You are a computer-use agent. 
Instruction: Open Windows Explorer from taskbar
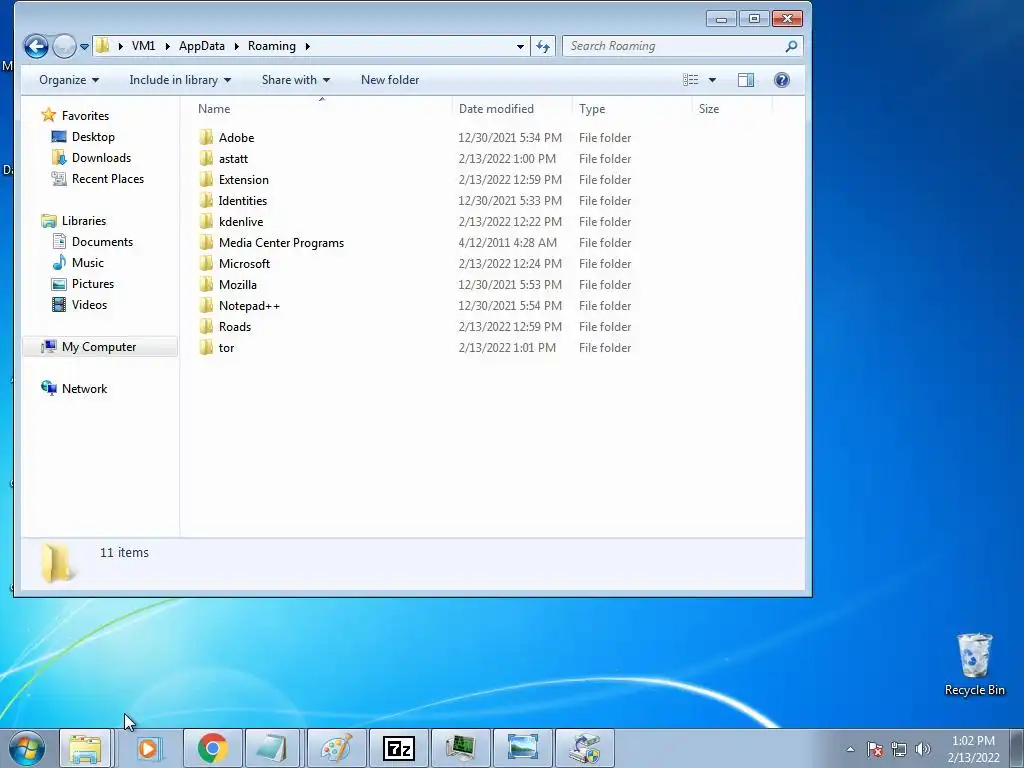tap(86, 748)
